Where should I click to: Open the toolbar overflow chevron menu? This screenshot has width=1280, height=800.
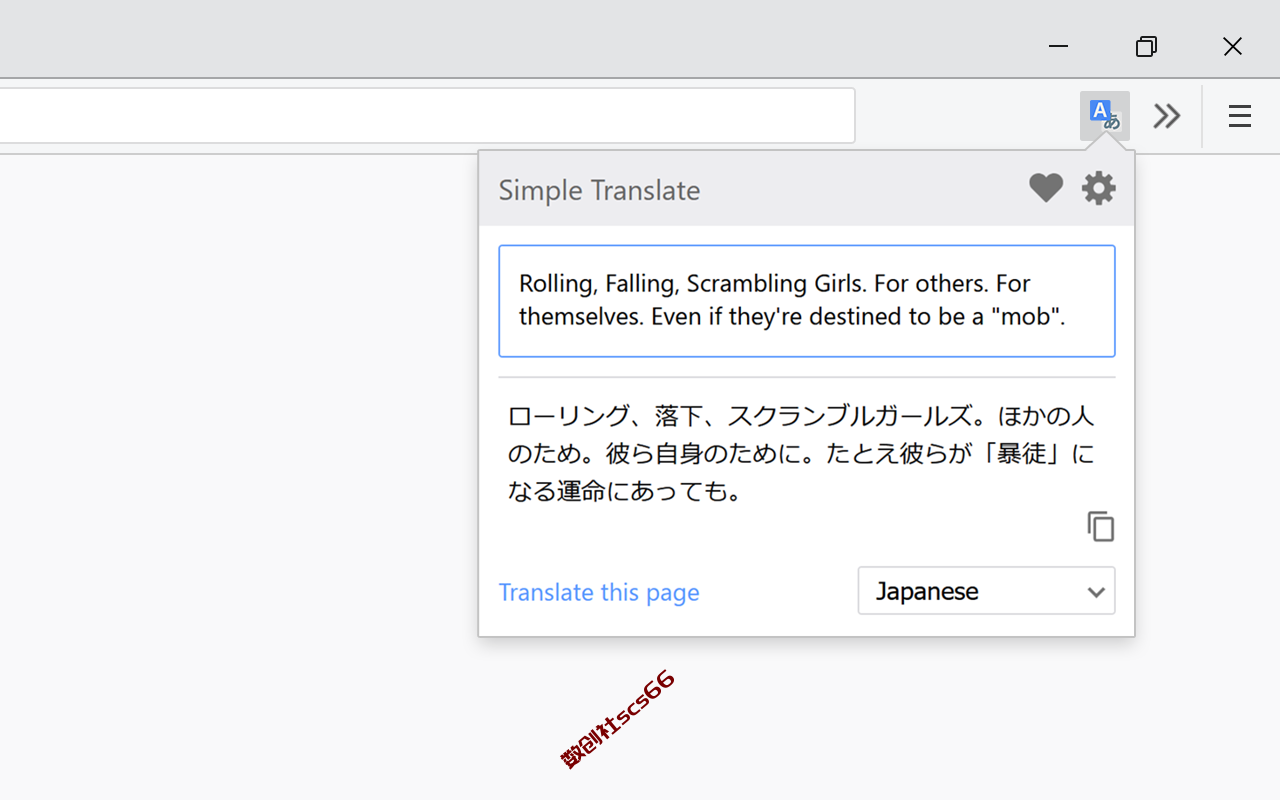(1167, 116)
